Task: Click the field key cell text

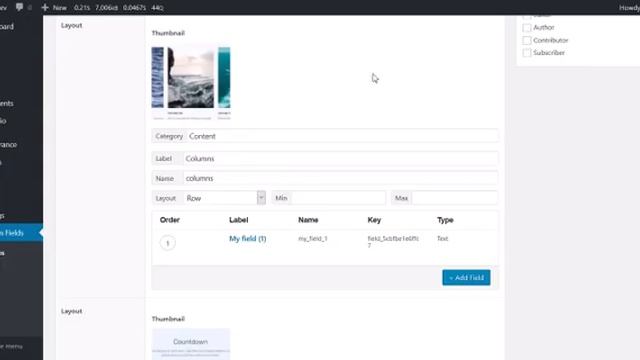Action: pyautogui.click(x=393, y=241)
